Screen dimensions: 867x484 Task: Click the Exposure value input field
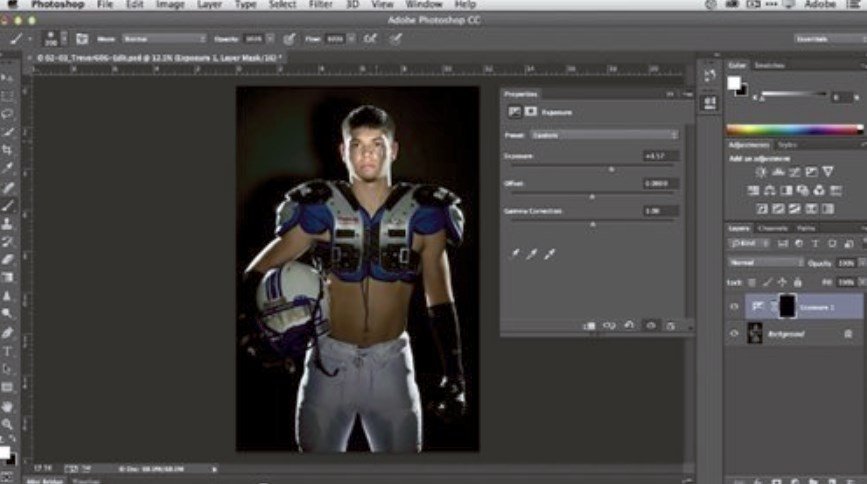[x=660, y=156]
